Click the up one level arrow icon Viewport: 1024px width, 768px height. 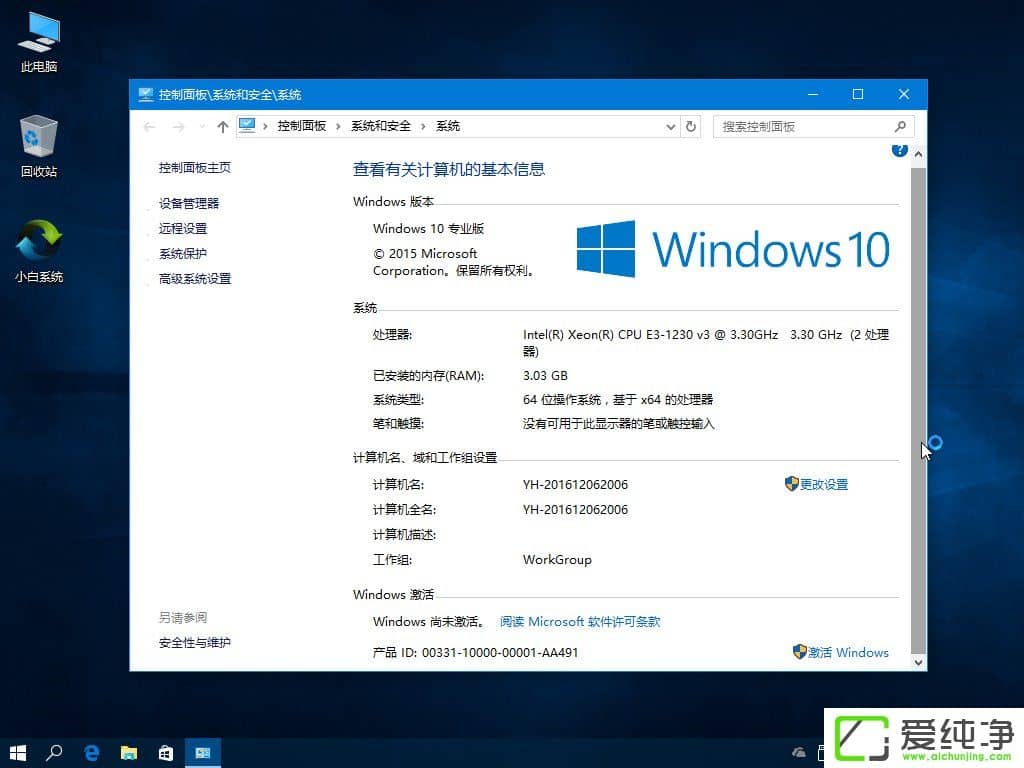pyautogui.click(x=222, y=126)
